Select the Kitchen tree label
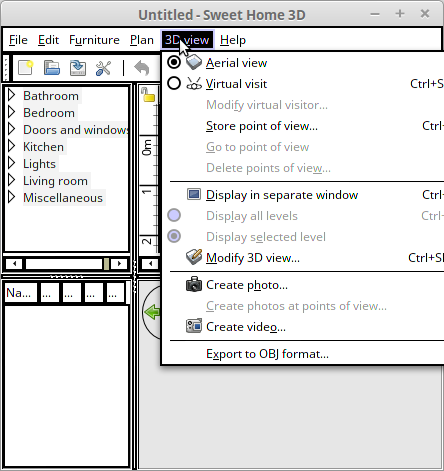Viewport: 444px width, 471px height. [x=43, y=147]
